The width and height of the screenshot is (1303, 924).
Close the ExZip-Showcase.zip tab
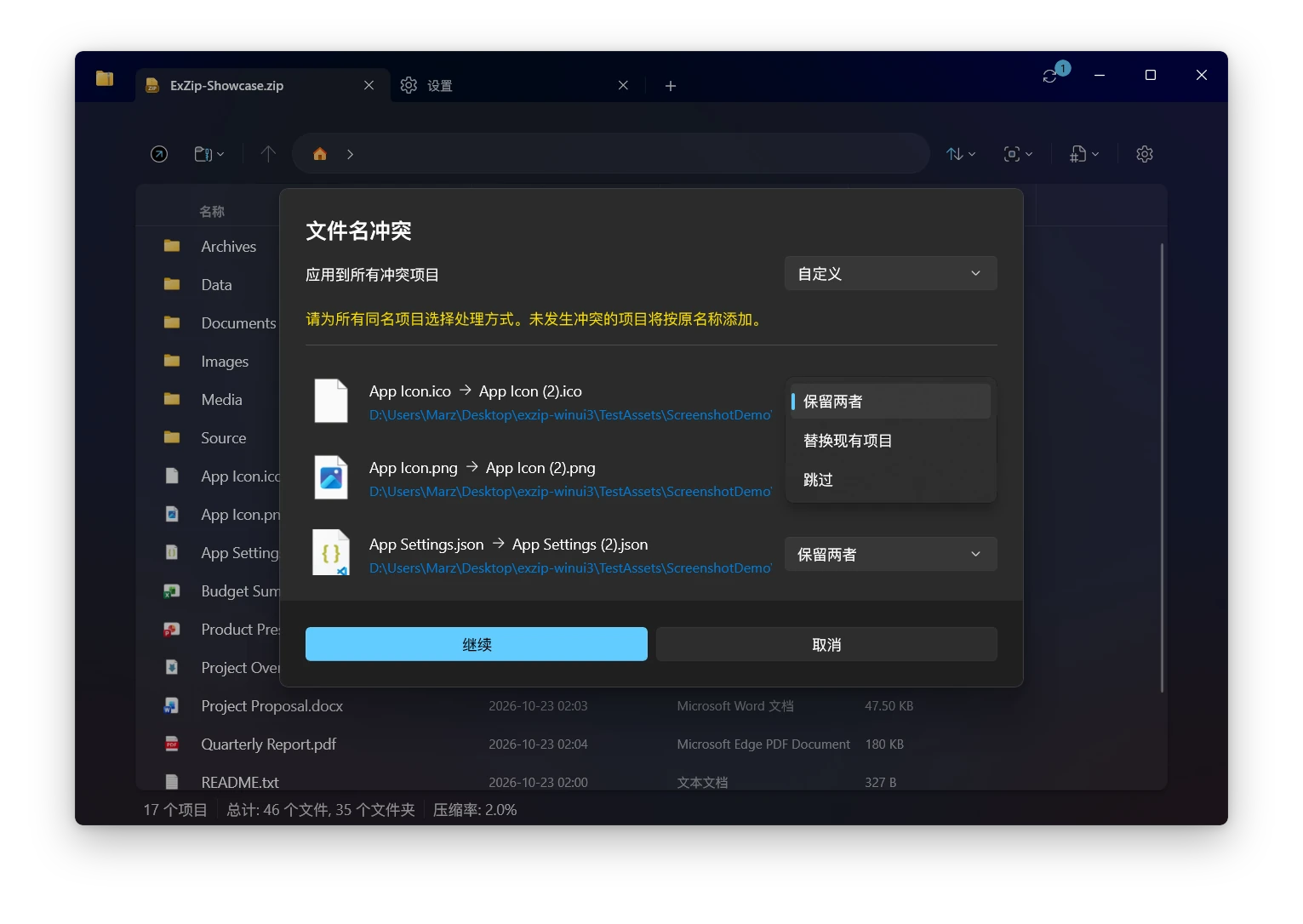click(369, 85)
